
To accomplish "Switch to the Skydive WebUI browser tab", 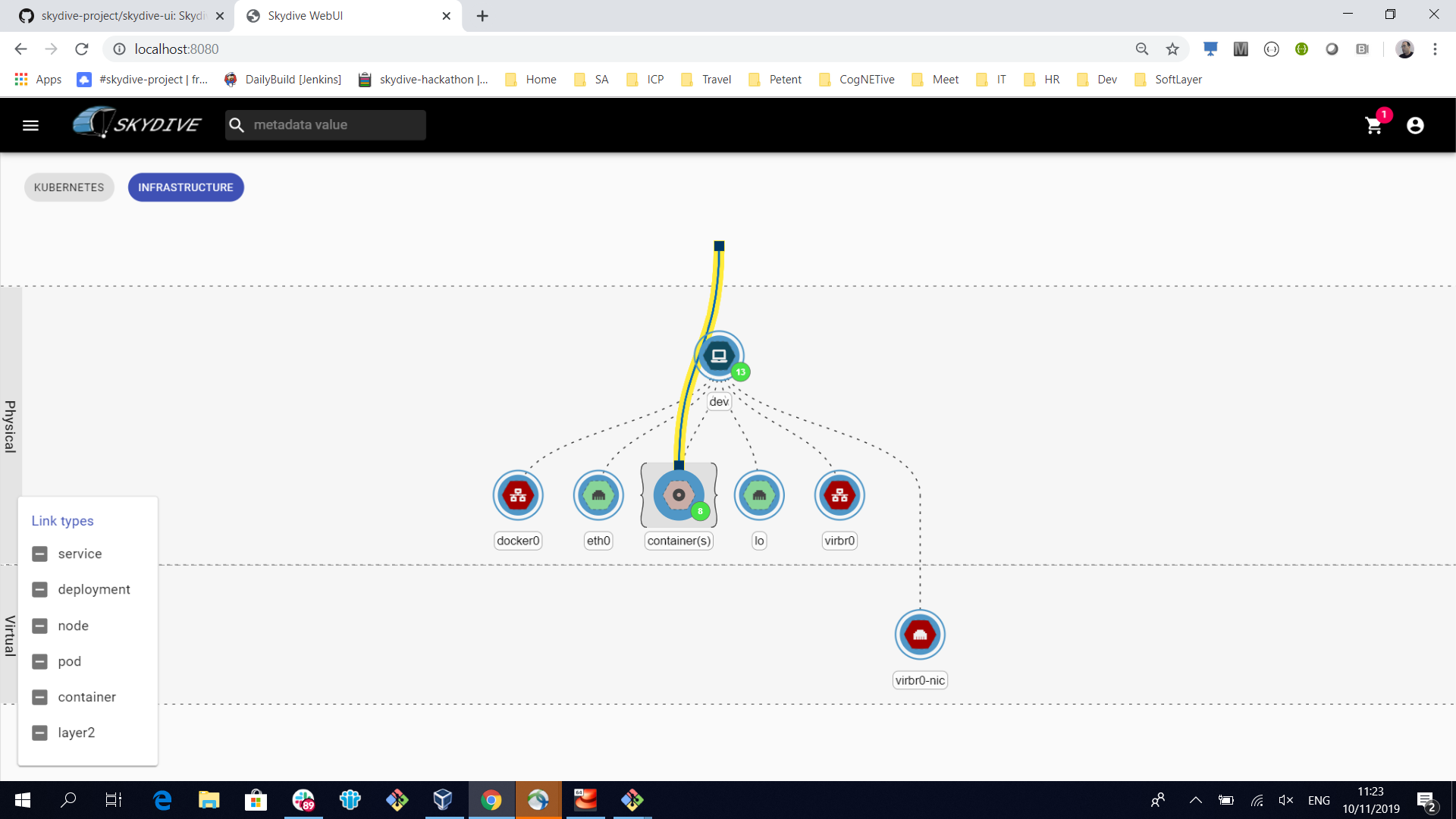I will 334,16.
